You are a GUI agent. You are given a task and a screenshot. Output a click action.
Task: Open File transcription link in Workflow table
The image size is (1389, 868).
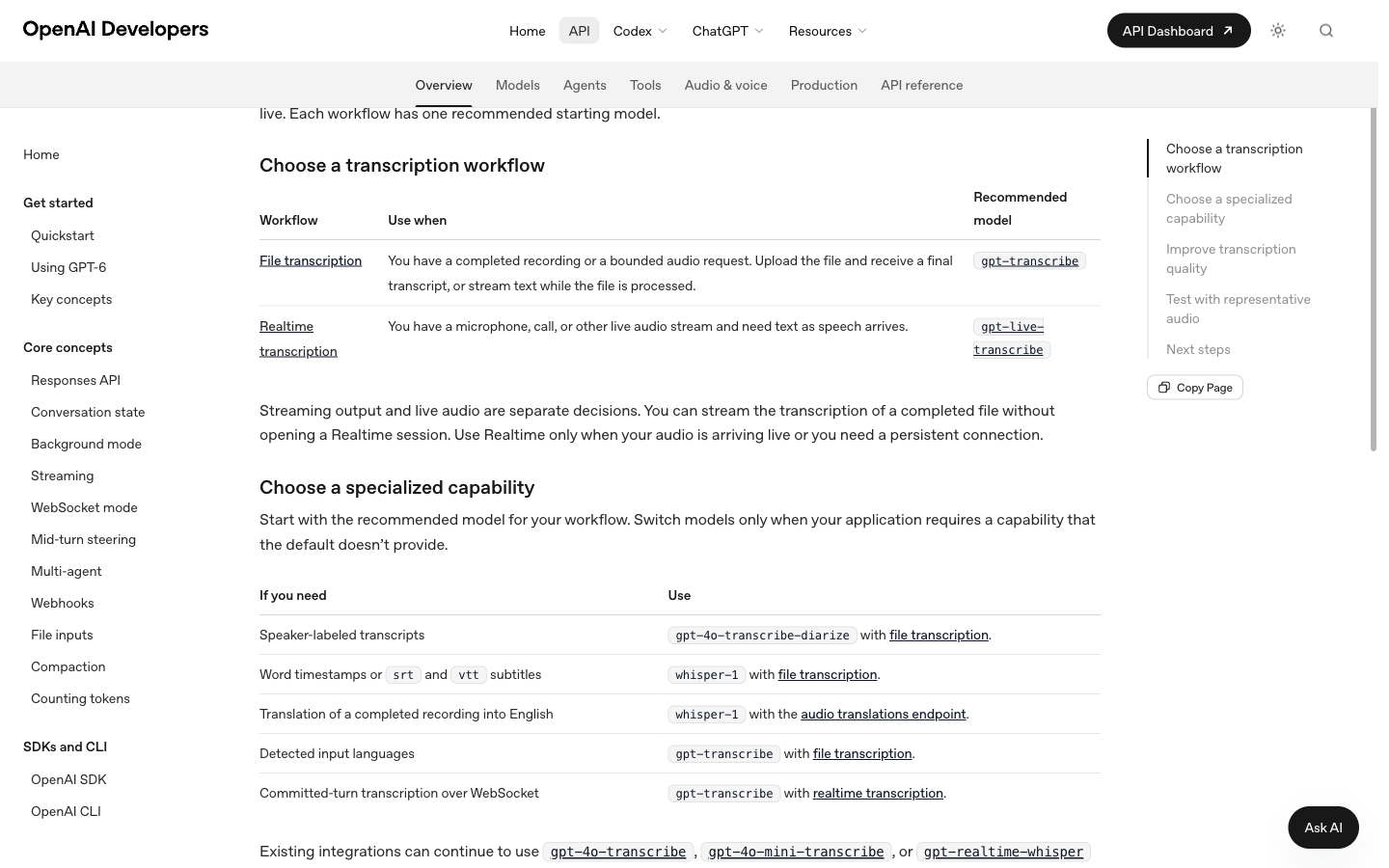[x=311, y=260]
